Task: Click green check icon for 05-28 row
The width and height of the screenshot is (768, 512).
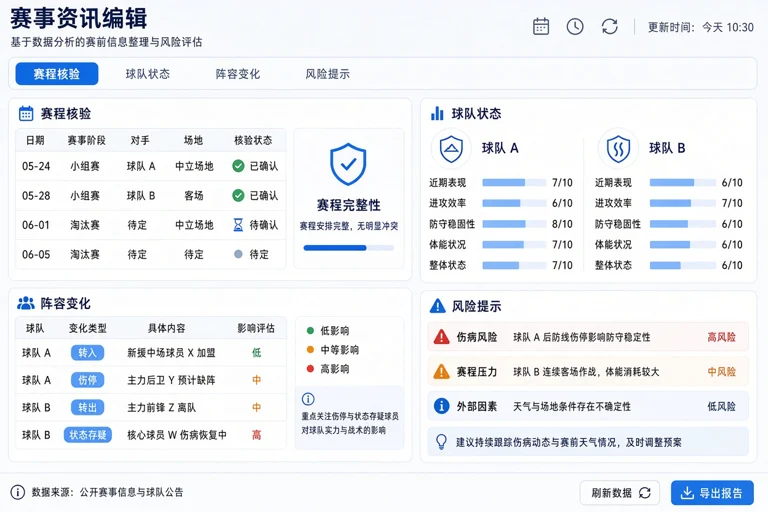Action: point(238,195)
